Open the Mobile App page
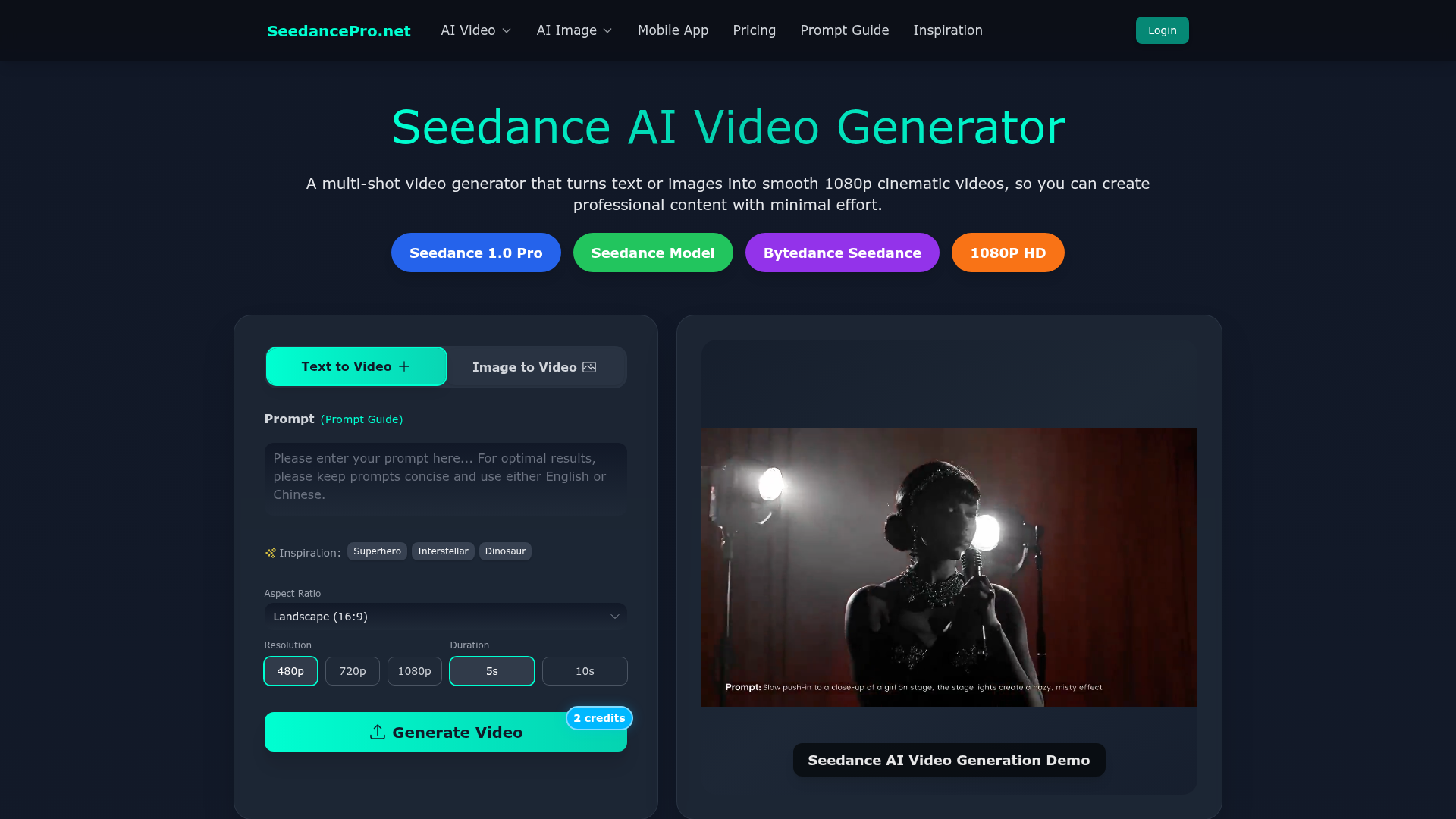The height and width of the screenshot is (819, 1456). click(673, 30)
